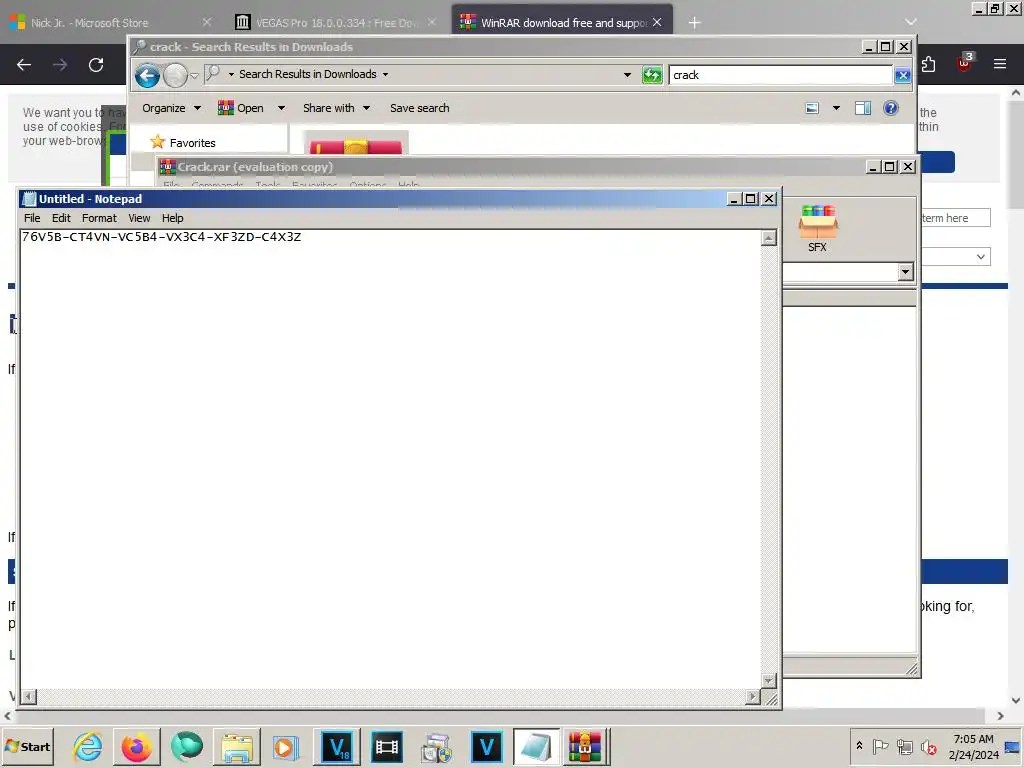This screenshot has height=768, width=1024.
Task: Click the serial key text in Notepad
Action: click(161, 237)
